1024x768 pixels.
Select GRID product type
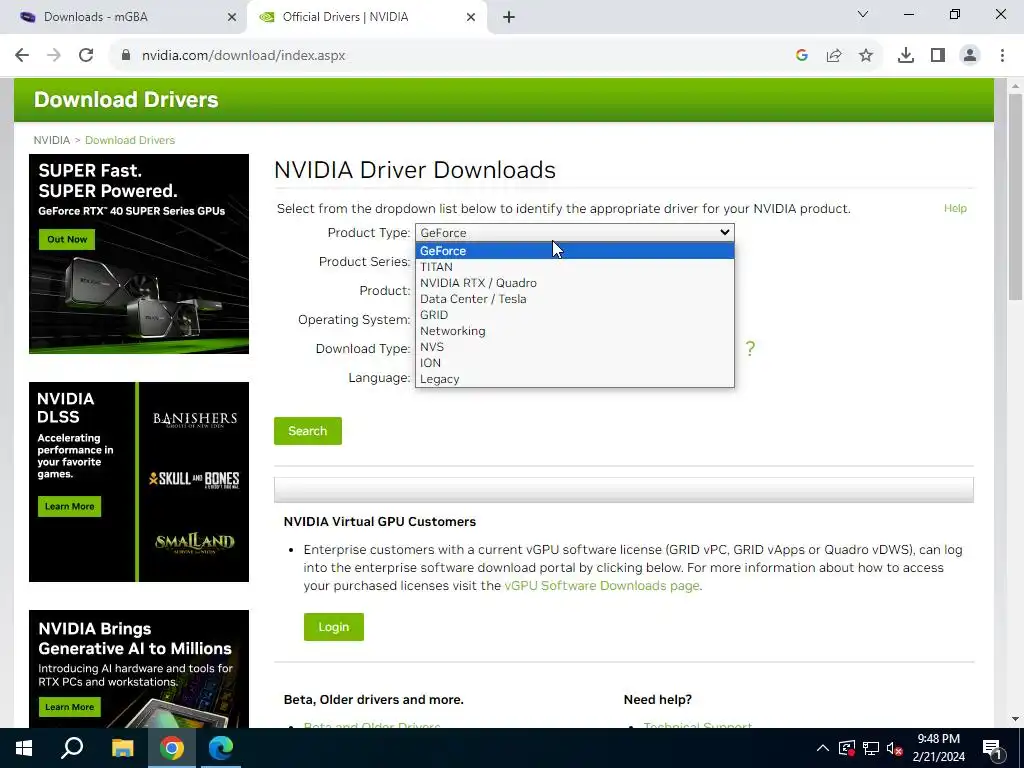[x=575, y=315]
